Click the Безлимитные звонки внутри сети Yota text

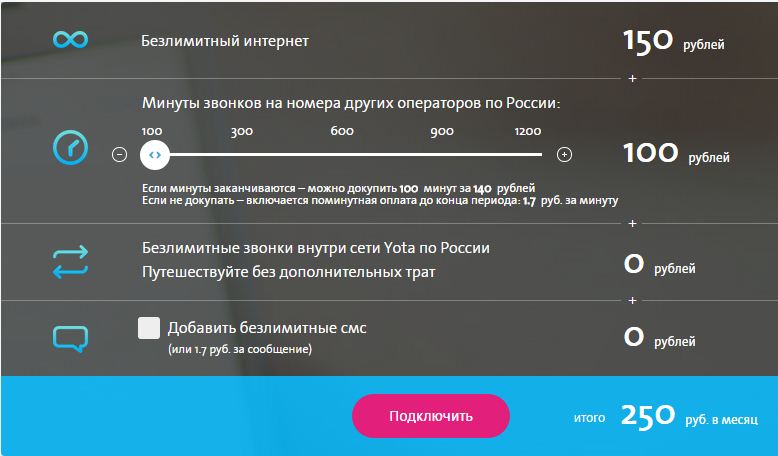click(316, 248)
